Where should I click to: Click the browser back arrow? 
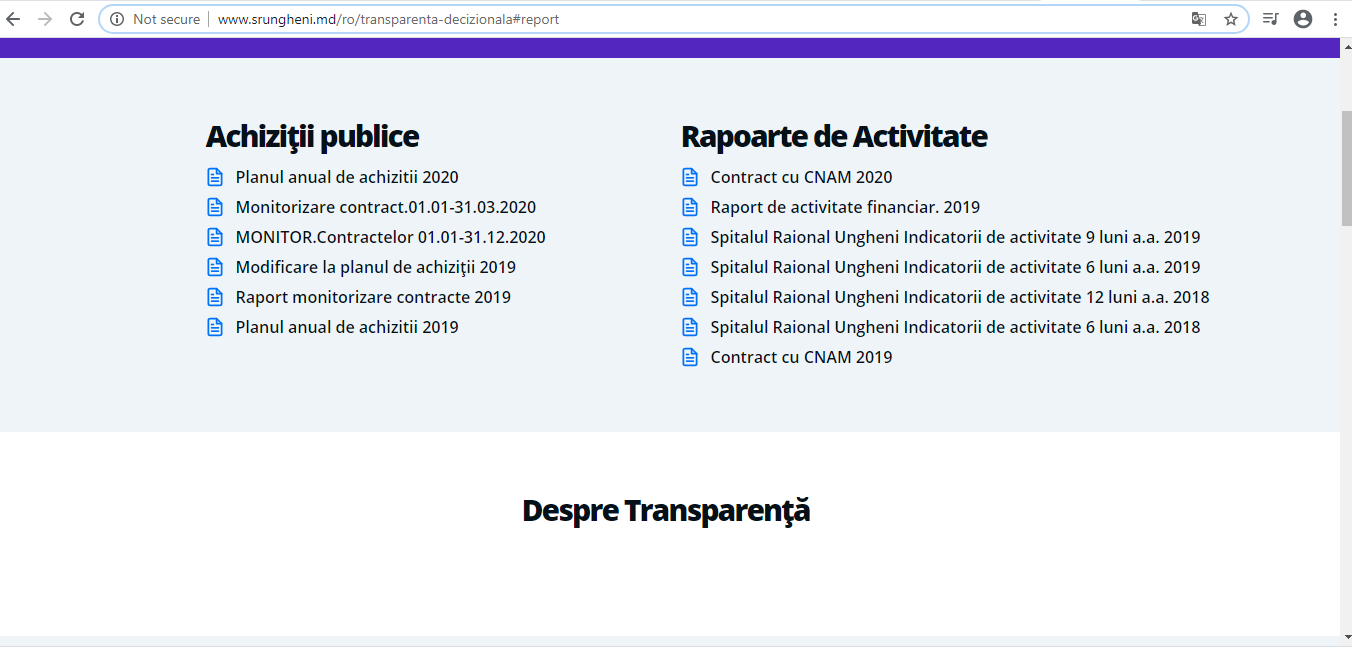click(x=13, y=19)
